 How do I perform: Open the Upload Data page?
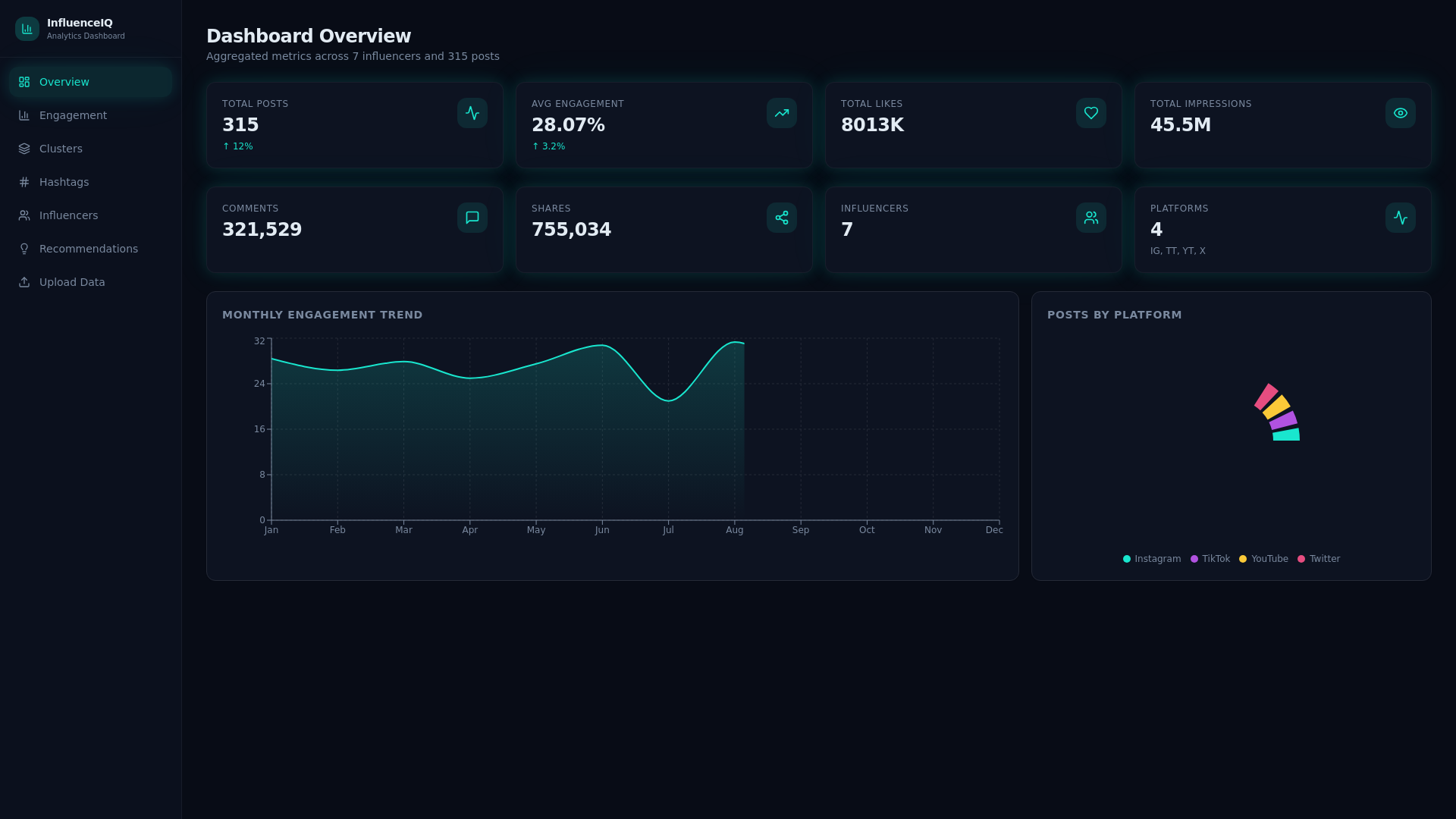(90, 282)
